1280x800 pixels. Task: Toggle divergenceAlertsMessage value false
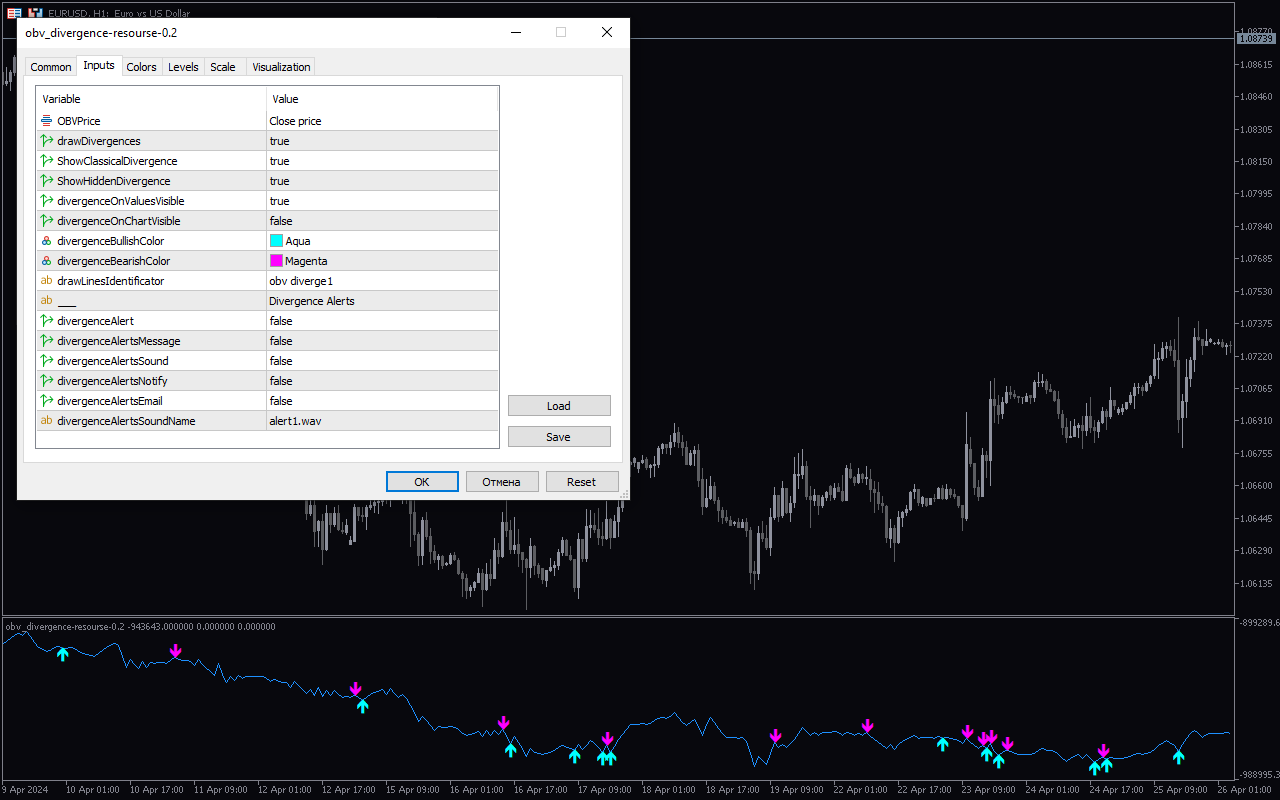click(382, 341)
